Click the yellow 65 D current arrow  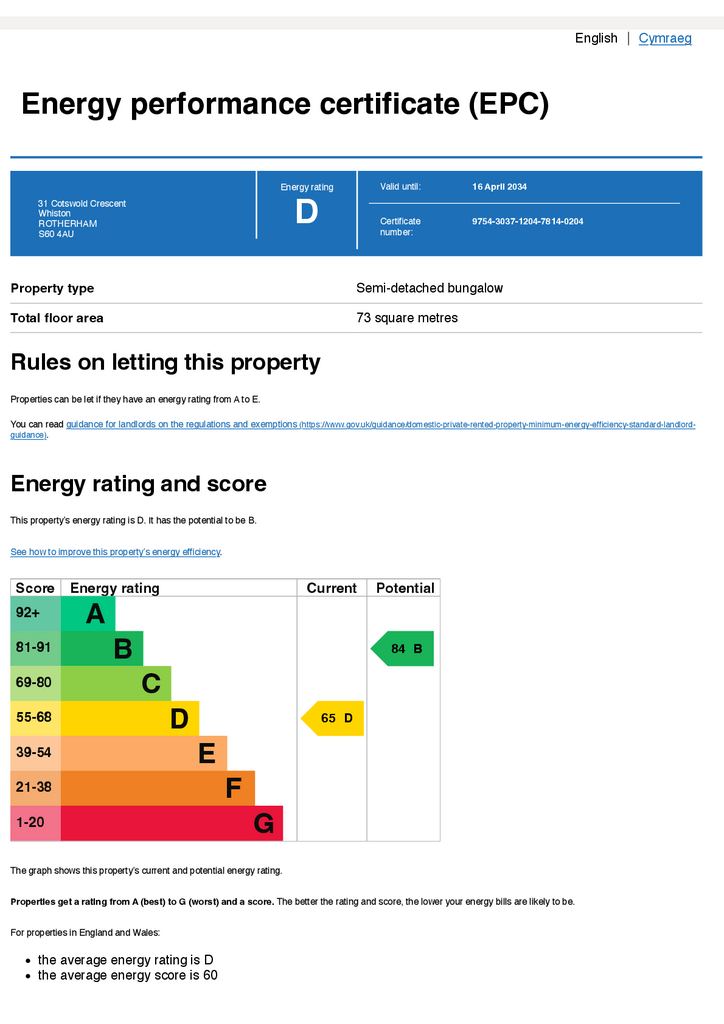333,718
